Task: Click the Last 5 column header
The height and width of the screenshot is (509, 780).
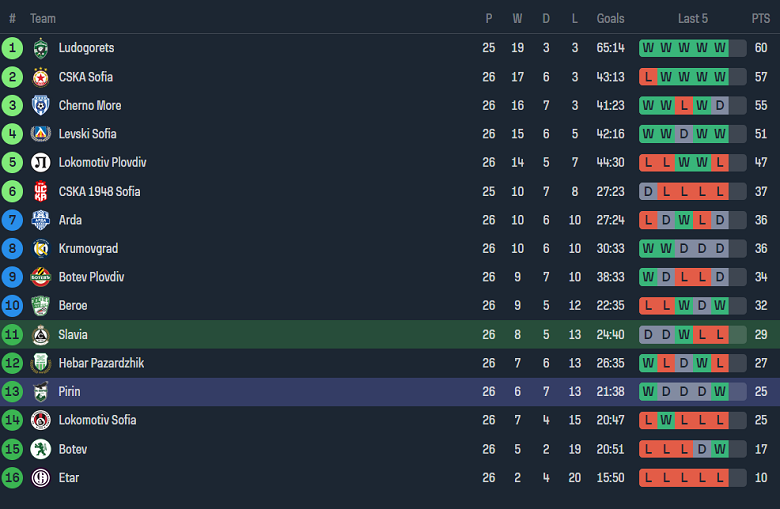Action: pos(693,18)
